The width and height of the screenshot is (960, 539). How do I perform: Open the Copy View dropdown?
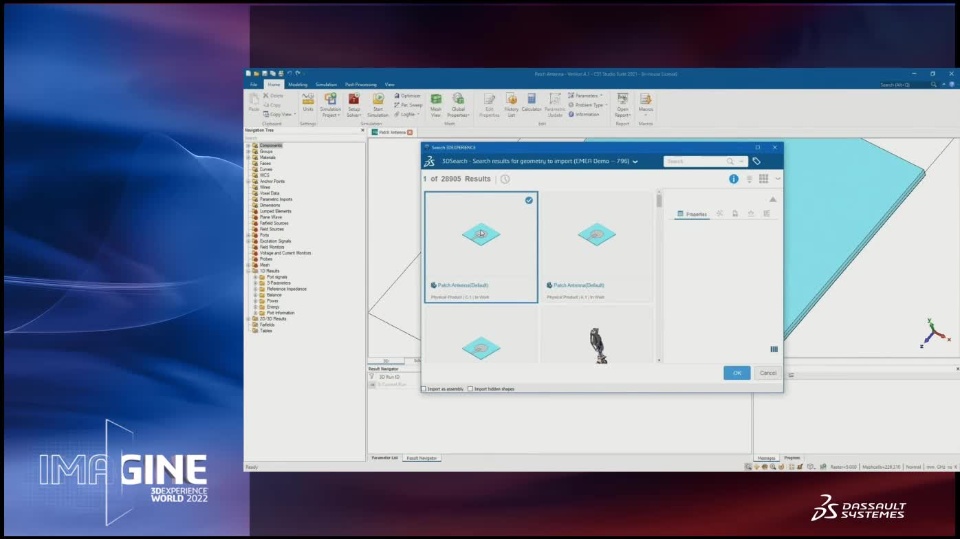pos(280,115)
